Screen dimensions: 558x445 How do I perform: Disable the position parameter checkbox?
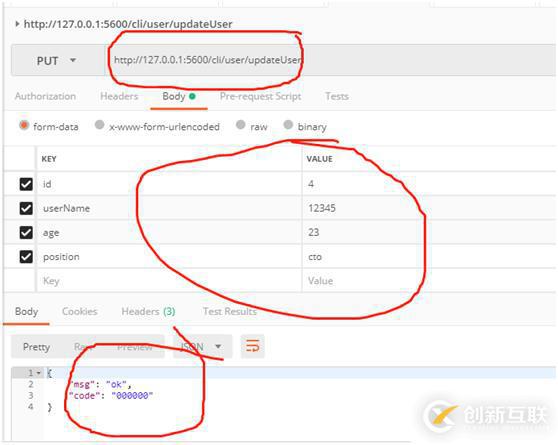pos(26,257)
